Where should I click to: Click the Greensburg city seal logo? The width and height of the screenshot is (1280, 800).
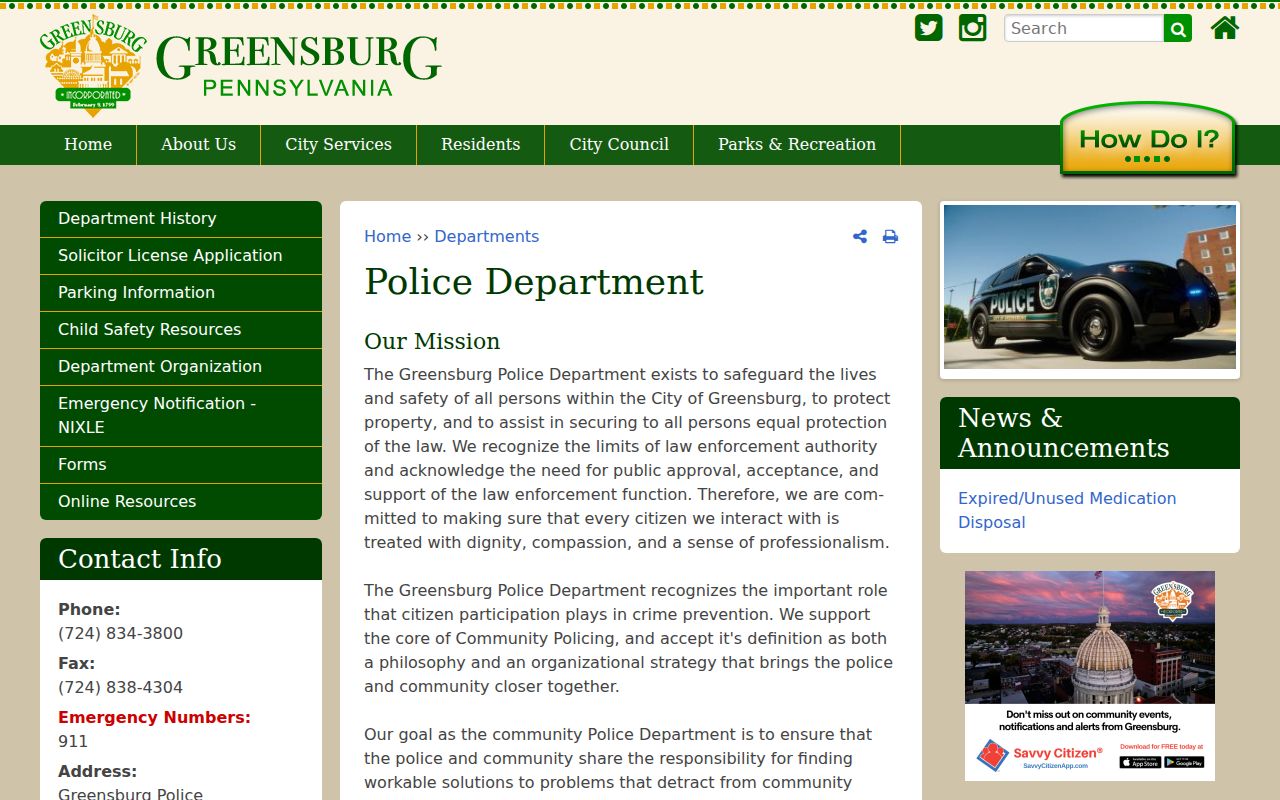[93, 66]
